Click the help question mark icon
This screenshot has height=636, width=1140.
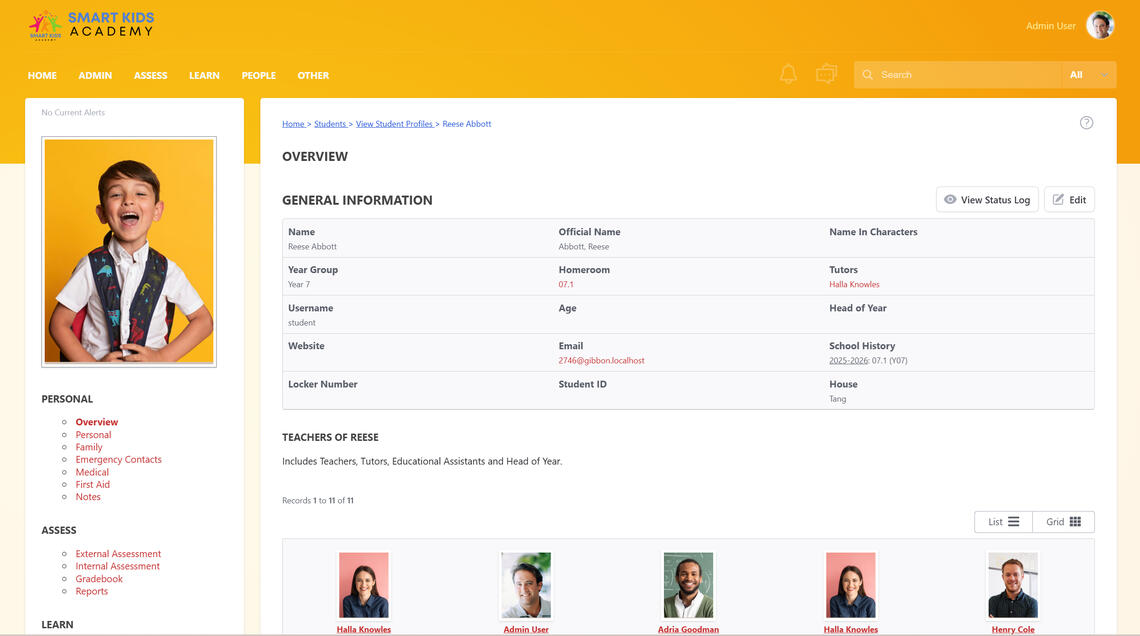coord(1086,123)
